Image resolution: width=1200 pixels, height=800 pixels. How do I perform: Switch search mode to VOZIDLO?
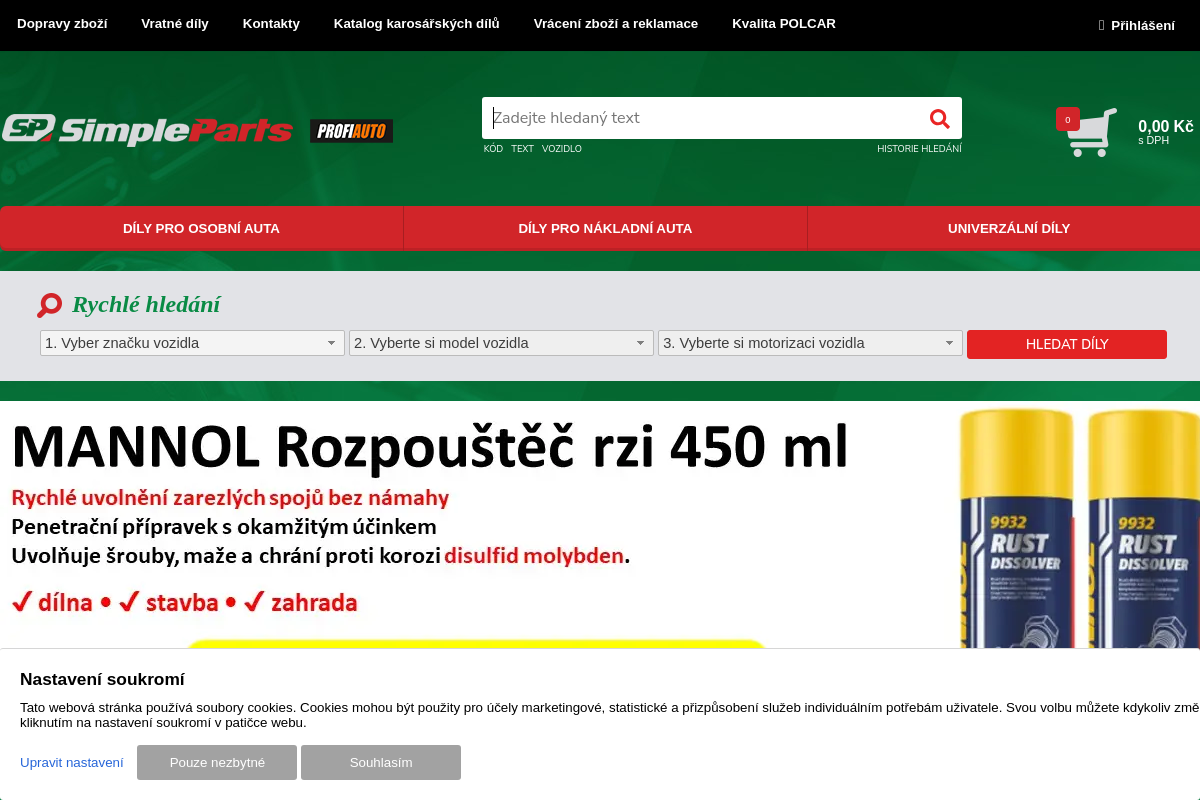click(562, 148)
